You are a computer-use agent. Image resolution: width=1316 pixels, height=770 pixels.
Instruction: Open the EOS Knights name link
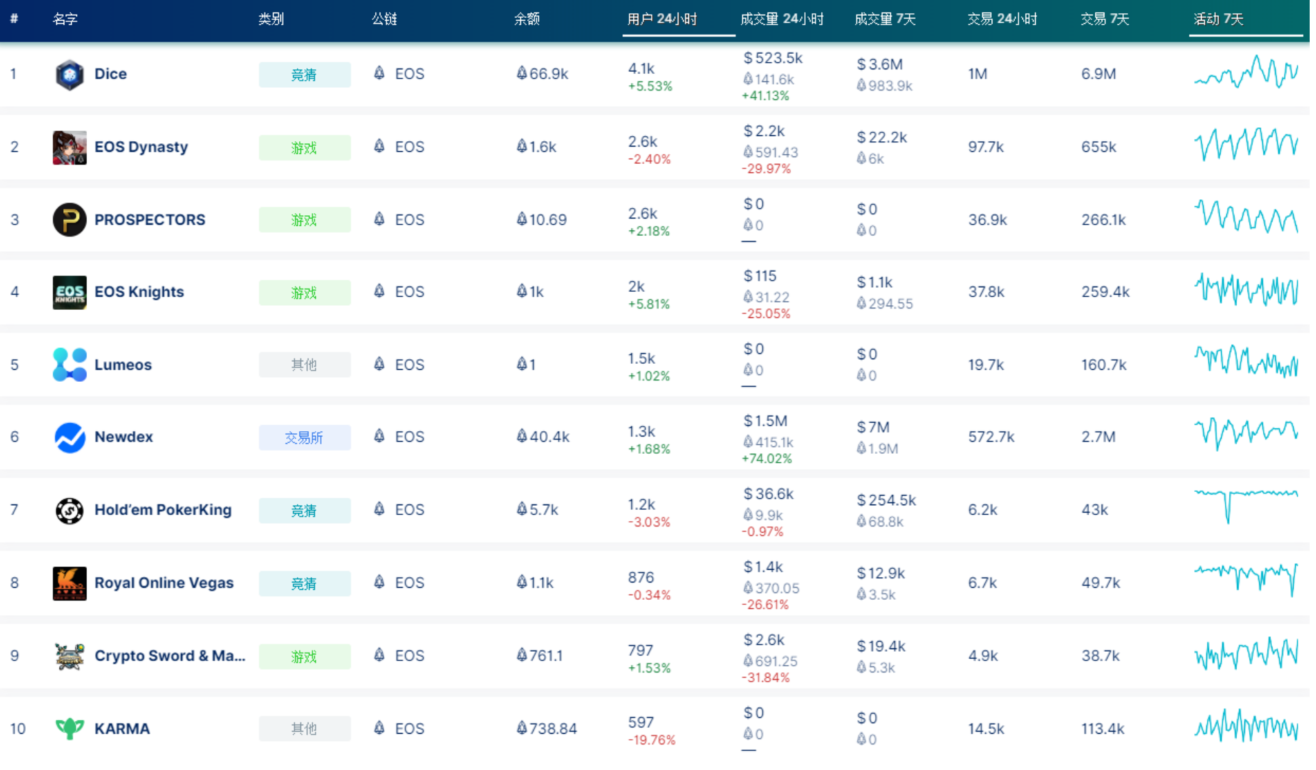coord(139,292)
